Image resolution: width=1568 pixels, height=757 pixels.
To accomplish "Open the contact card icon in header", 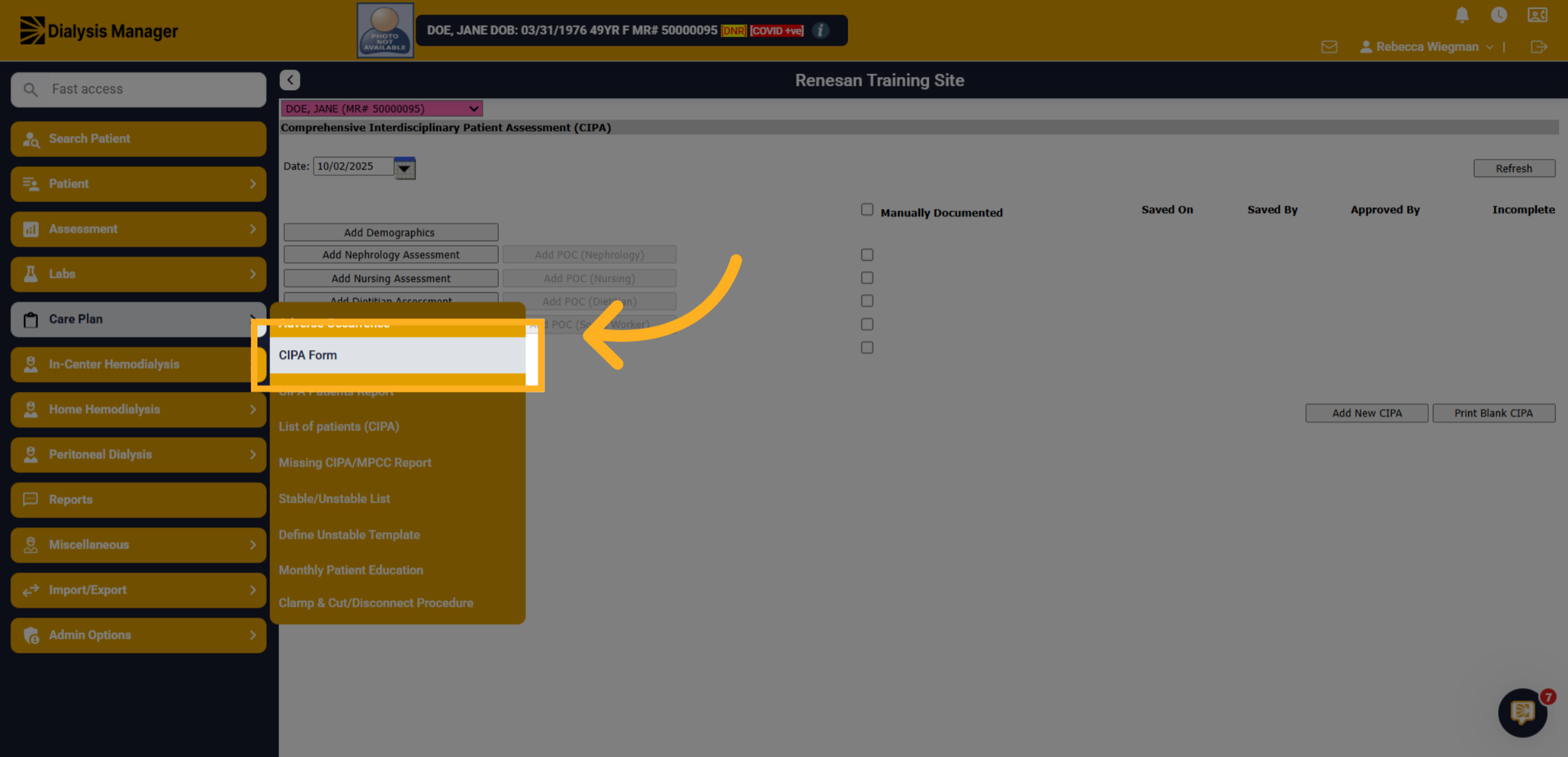I will click(1537, 15).
